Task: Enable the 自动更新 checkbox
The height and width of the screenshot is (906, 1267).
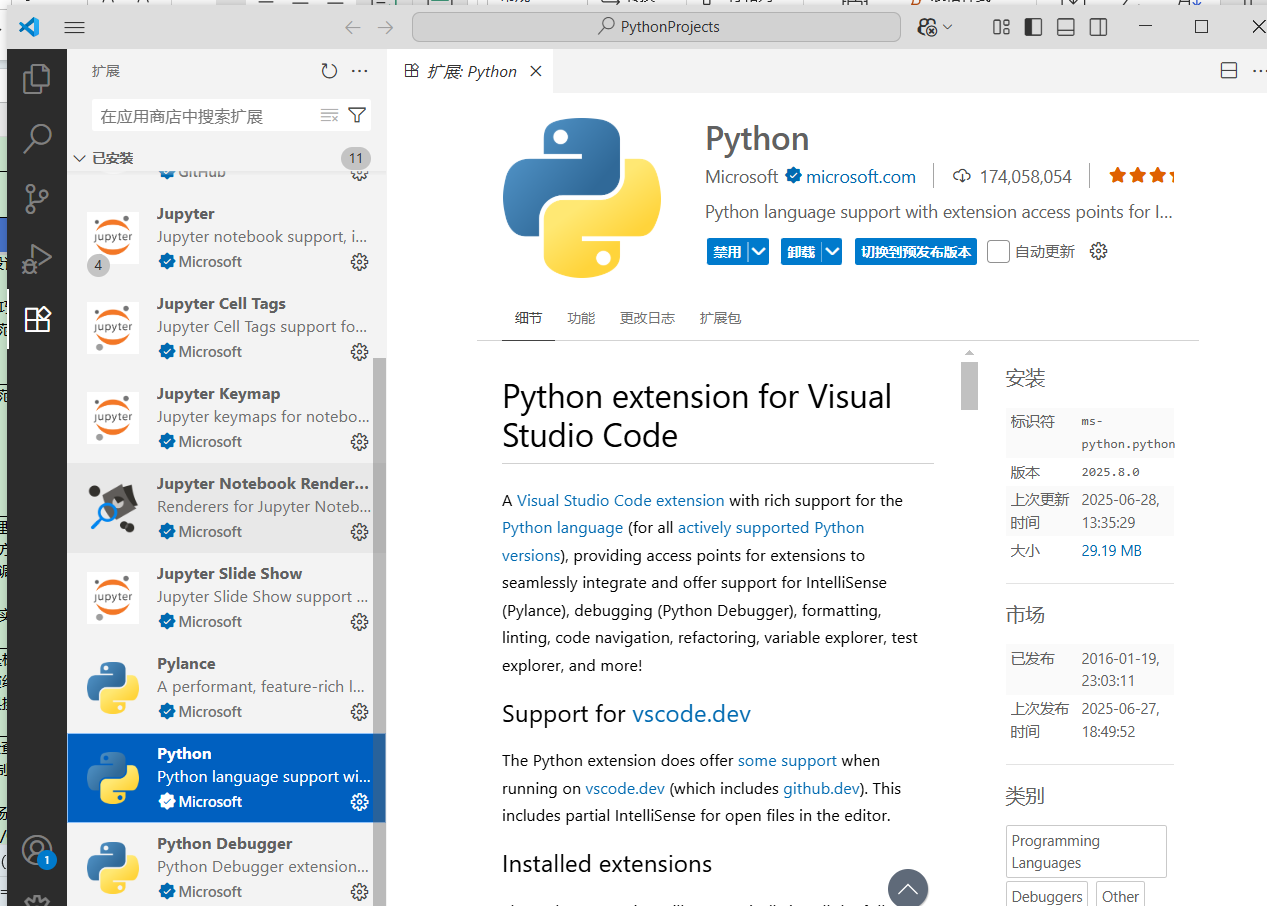Action: (998, 252)
